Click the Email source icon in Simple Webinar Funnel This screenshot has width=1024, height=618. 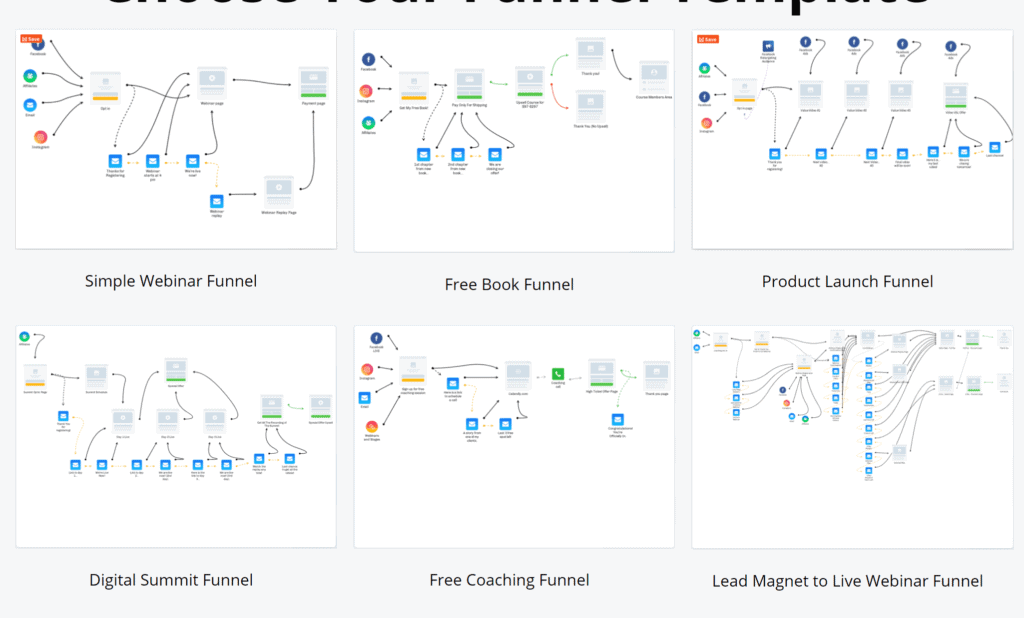point(30,105)
